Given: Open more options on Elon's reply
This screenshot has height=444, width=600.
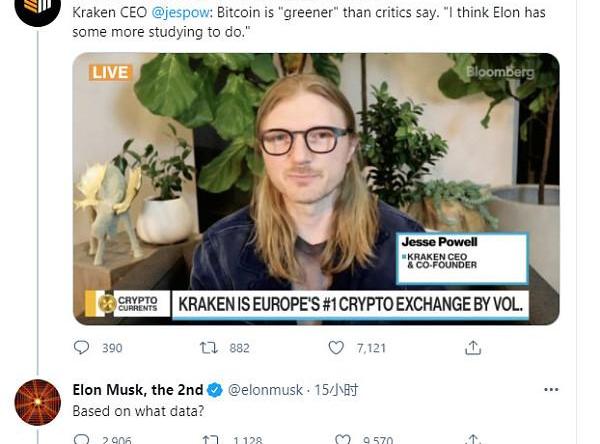Looking at the screenshot, I should tap(551, 390).
